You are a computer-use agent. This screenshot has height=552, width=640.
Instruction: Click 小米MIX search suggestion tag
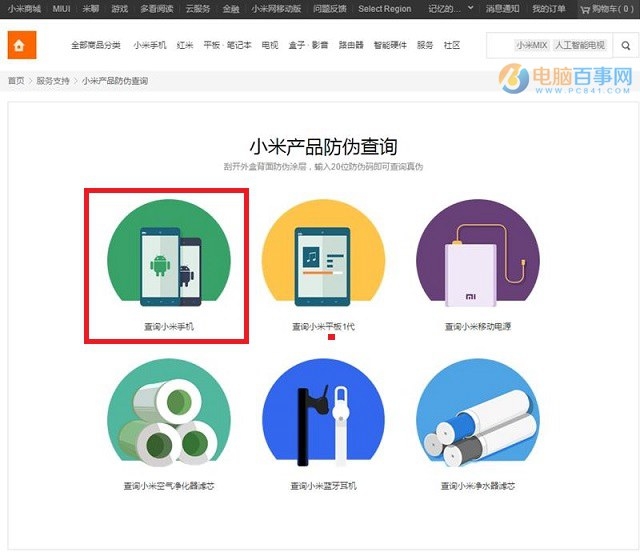(x=532, y=45)
